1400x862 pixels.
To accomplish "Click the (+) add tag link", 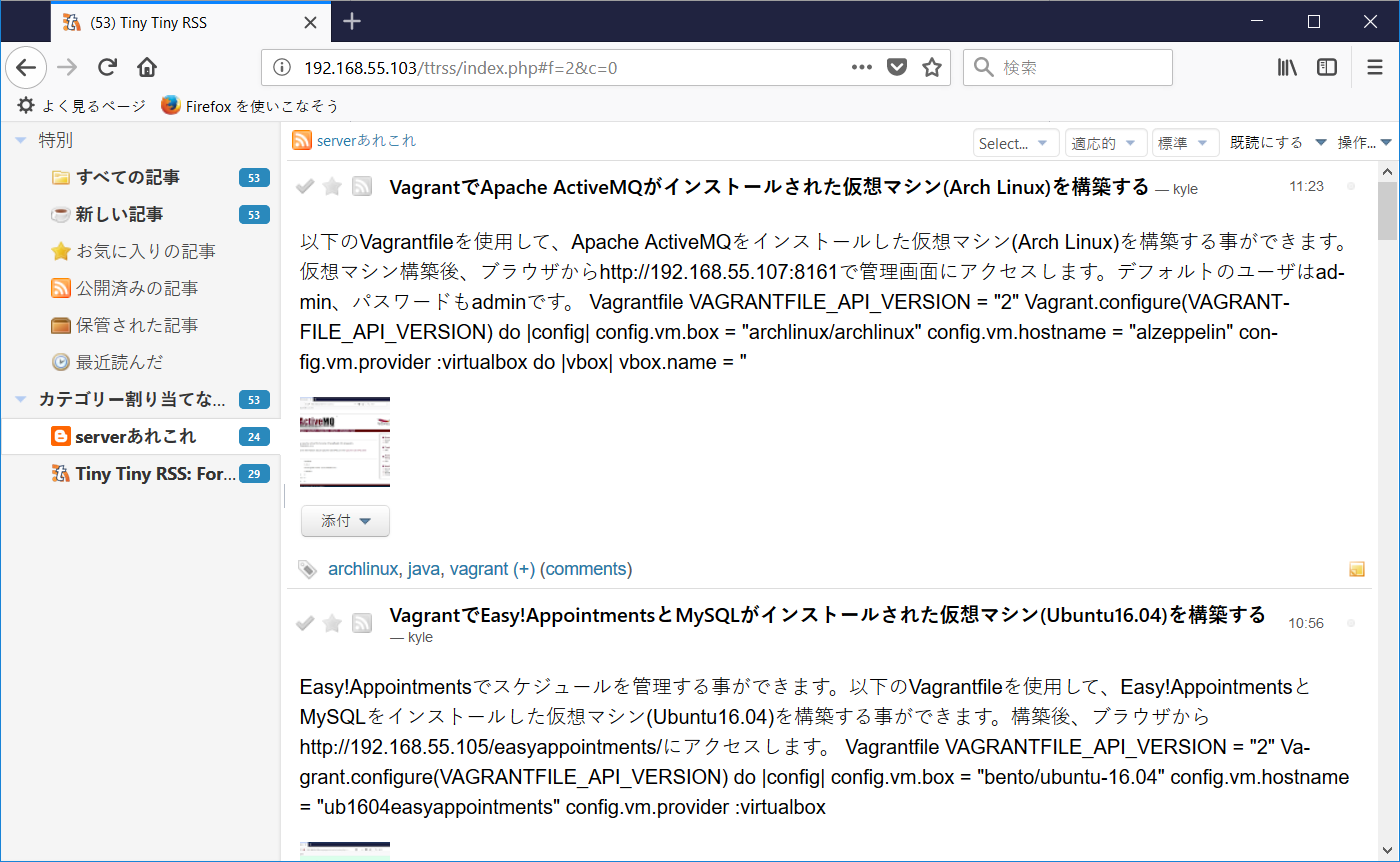I will pos(524,569).
